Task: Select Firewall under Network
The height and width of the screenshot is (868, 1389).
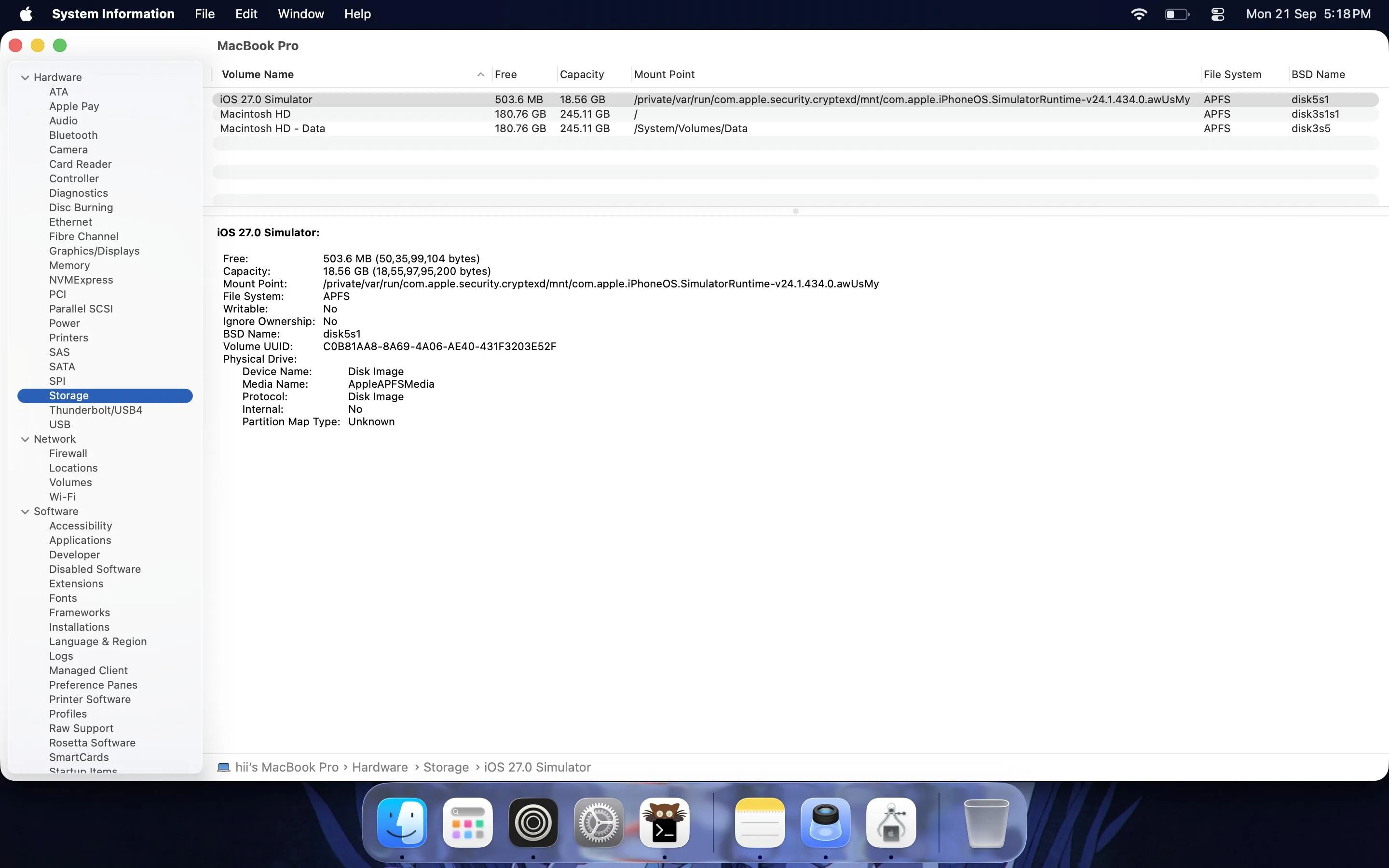Action: (x=68, y=453)
